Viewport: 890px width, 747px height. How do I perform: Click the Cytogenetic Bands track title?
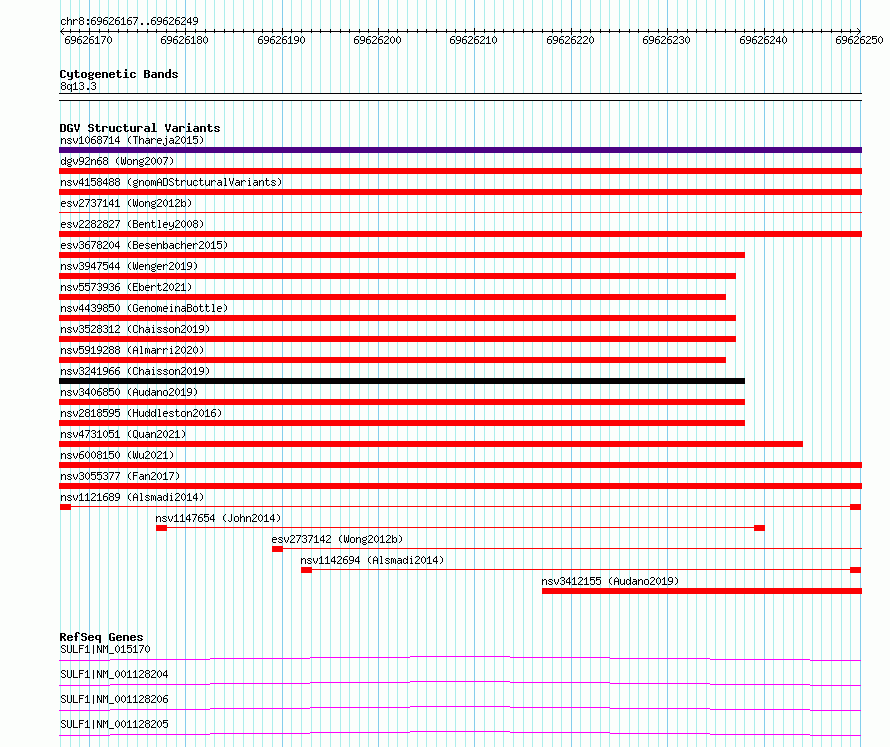[x=119, y=74]
